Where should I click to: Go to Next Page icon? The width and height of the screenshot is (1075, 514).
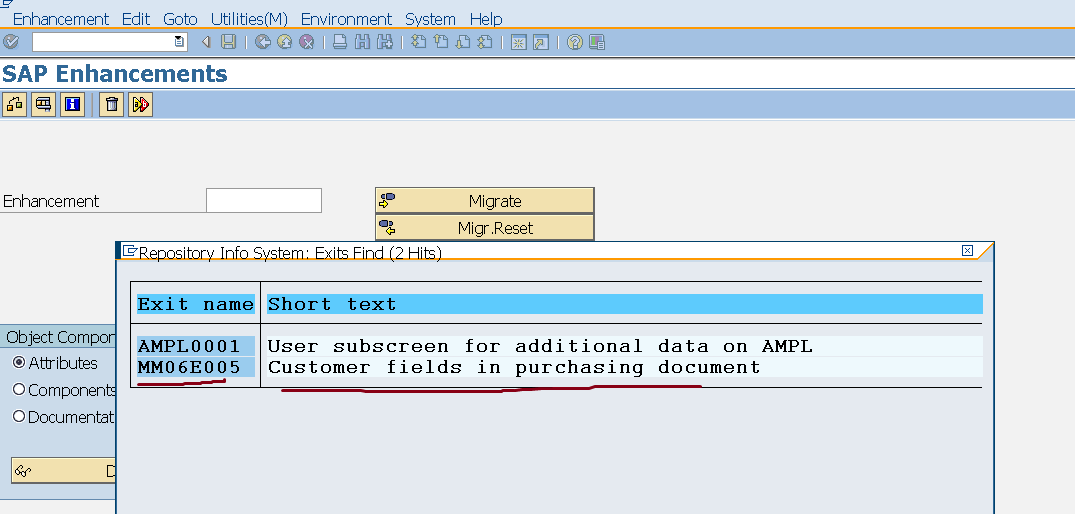coord(463,42)
